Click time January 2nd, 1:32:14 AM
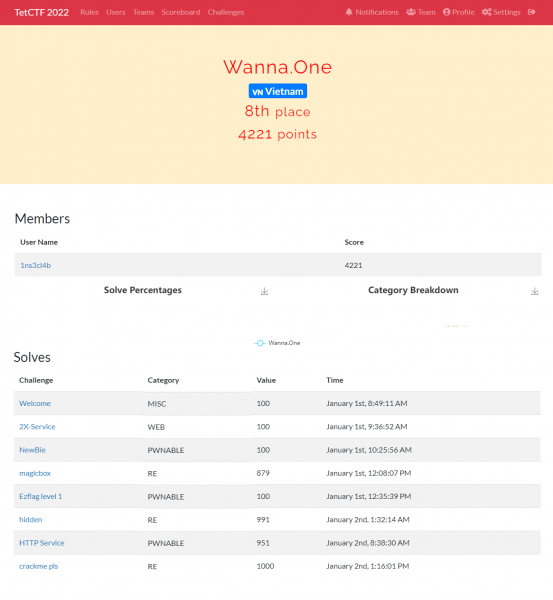 pyautogui.click(x=368, y=520)
